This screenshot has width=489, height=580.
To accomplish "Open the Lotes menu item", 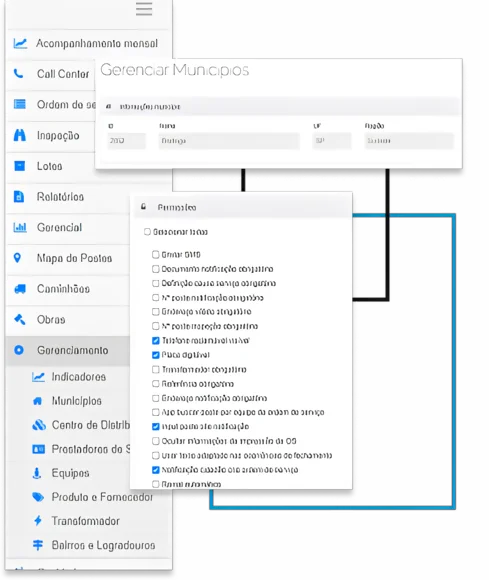I will 50,166.
